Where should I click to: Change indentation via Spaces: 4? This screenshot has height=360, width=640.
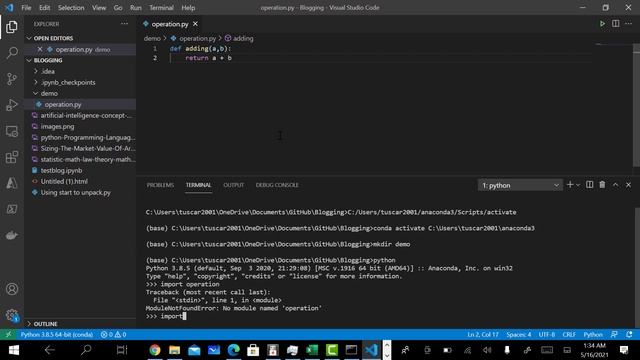[519, 335]
